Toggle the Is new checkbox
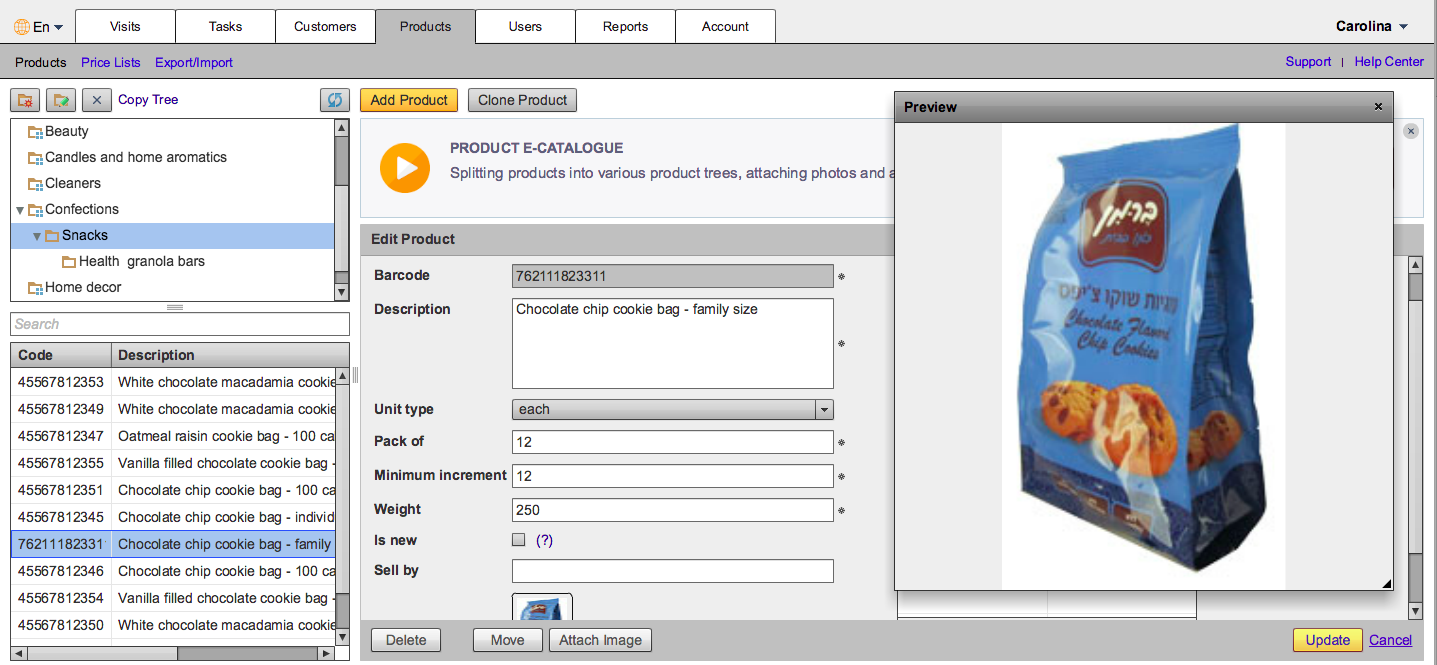1437x665 pixels. (x=518, y=540)
